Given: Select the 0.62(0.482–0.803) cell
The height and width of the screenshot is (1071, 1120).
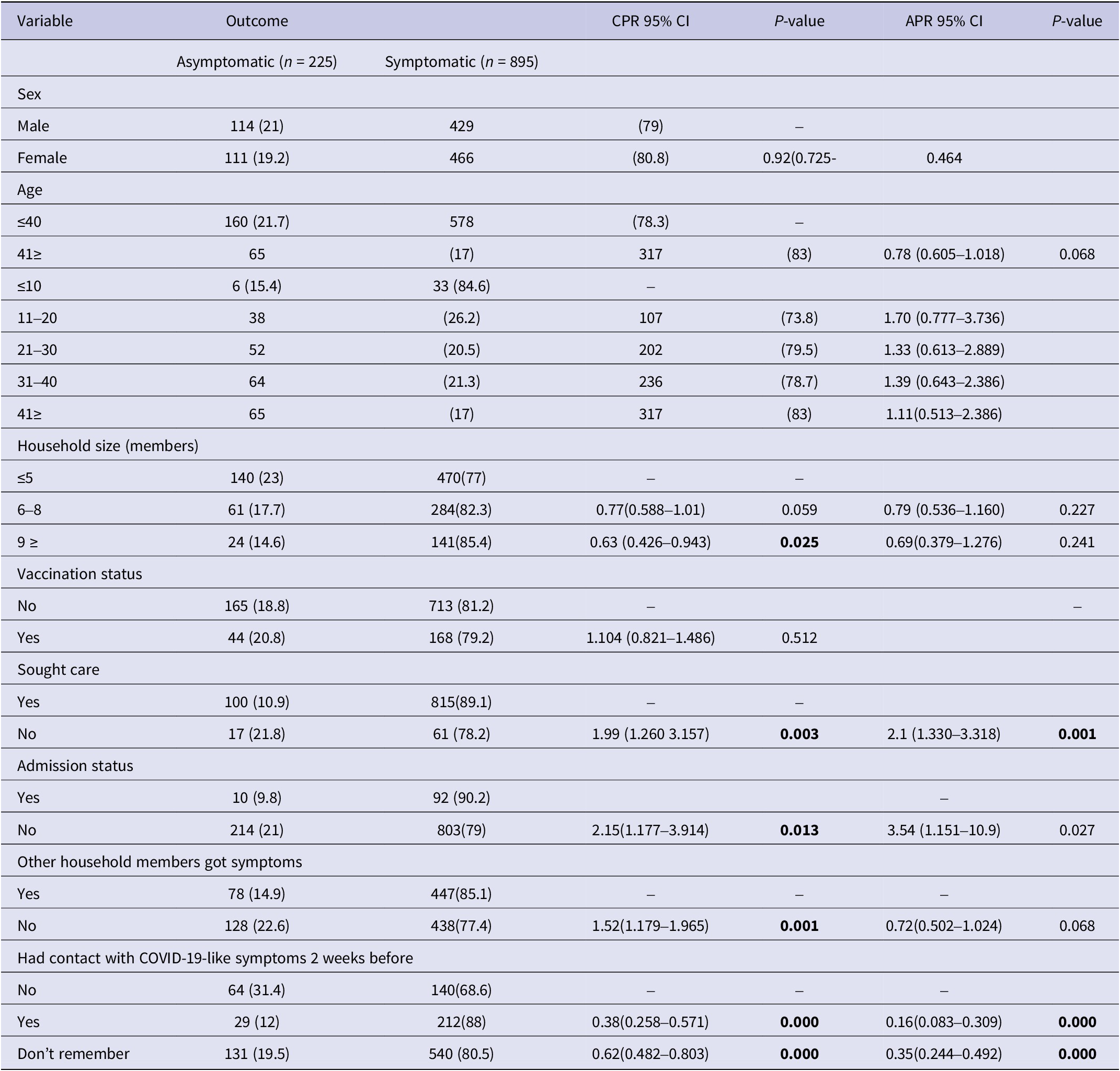Looking at the screenshot, I should [x=650, y=1053].
